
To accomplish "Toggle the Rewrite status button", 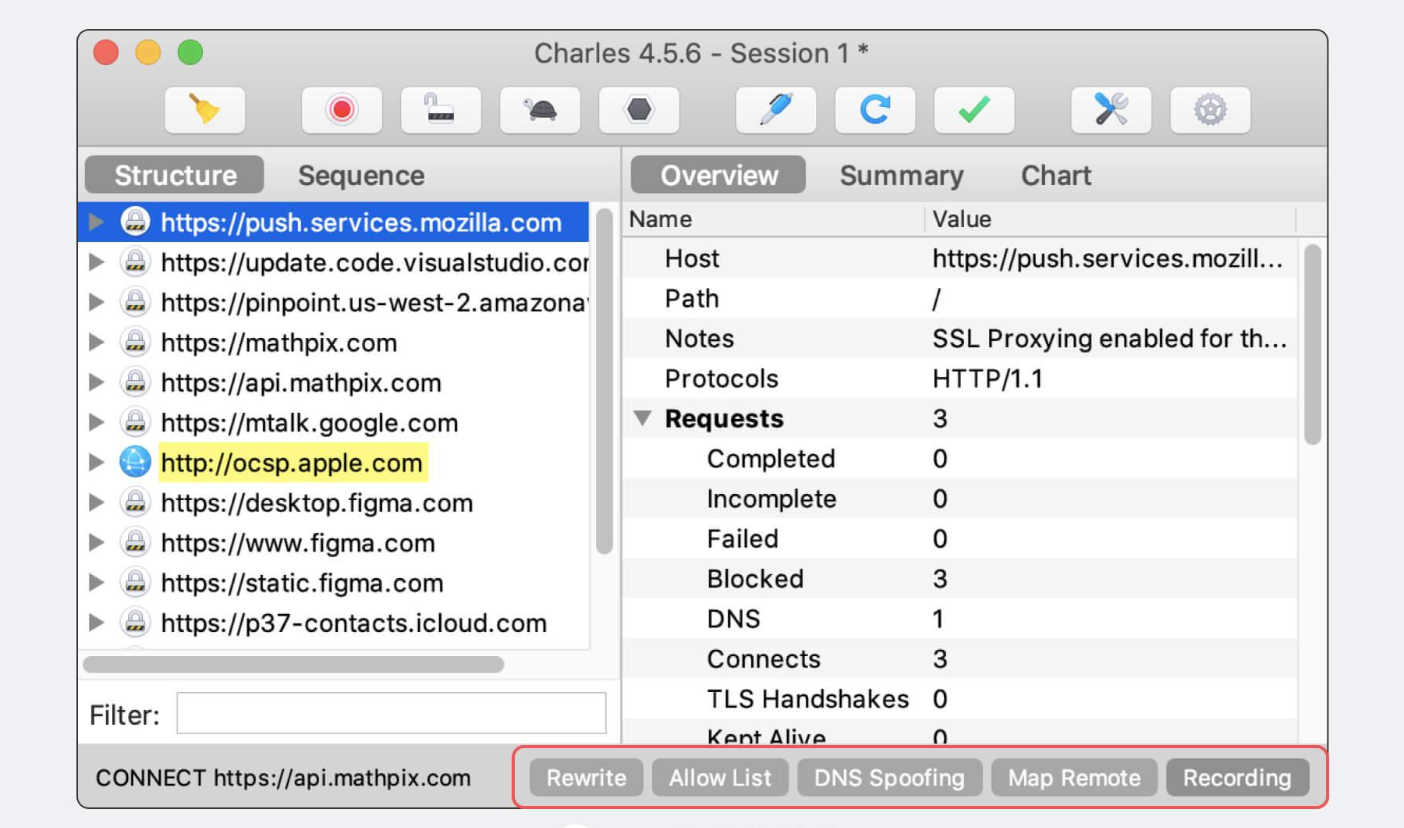I will click(x=586, y=778).
